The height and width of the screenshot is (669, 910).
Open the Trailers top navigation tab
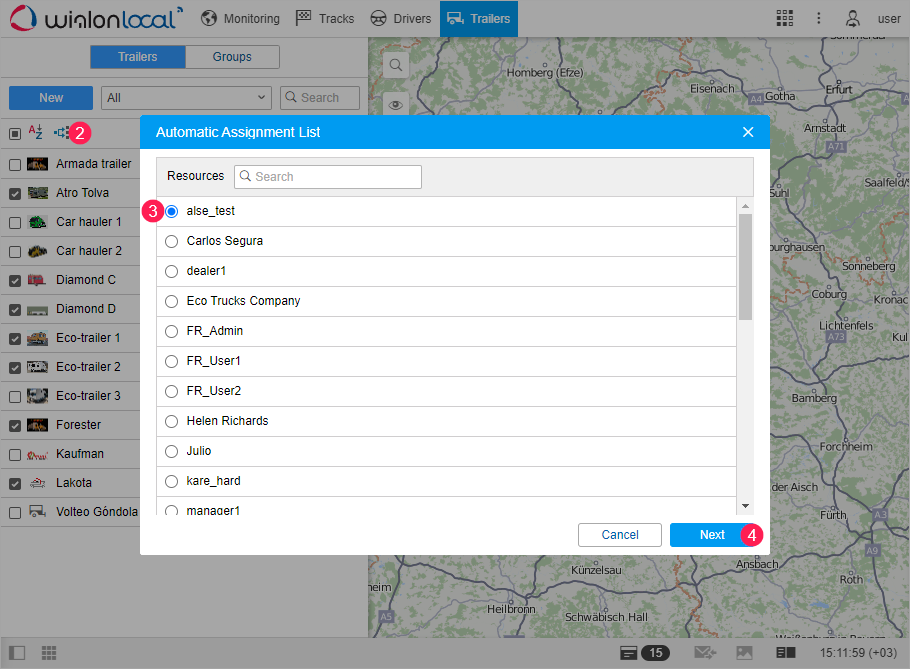[479, 19]
